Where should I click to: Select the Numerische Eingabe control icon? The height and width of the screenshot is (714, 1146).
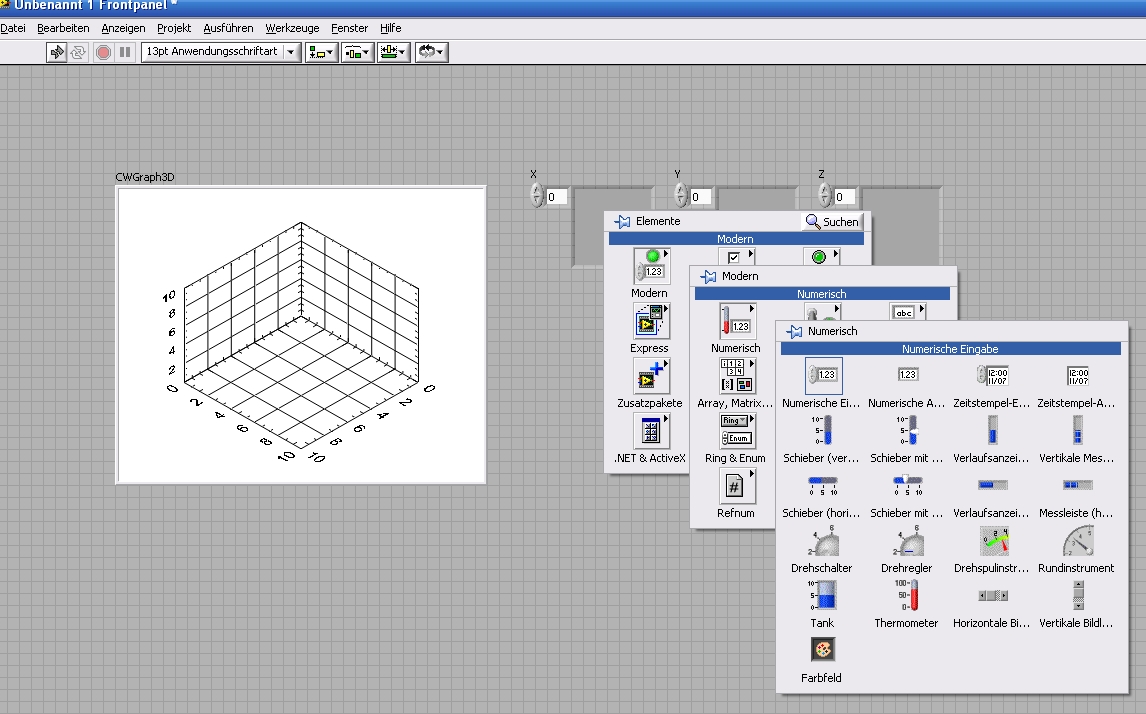tap(823, 376)
